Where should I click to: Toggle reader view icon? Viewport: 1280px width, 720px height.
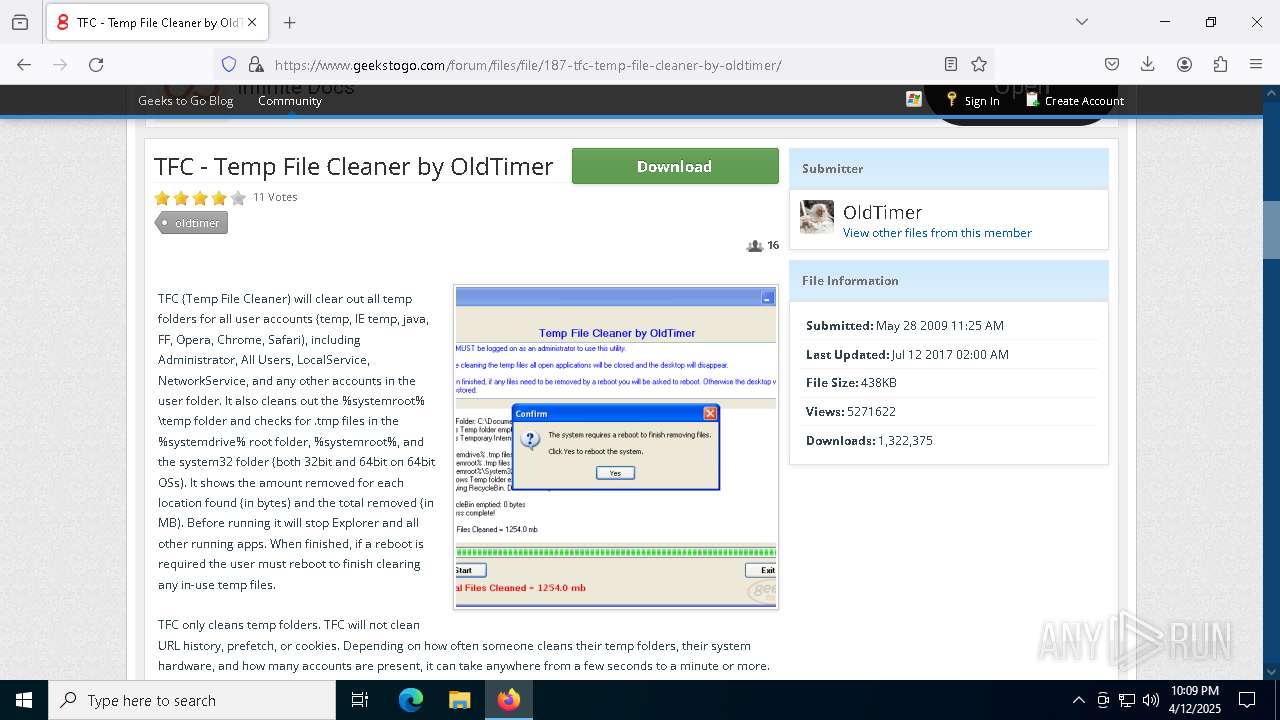click(951, 64)
